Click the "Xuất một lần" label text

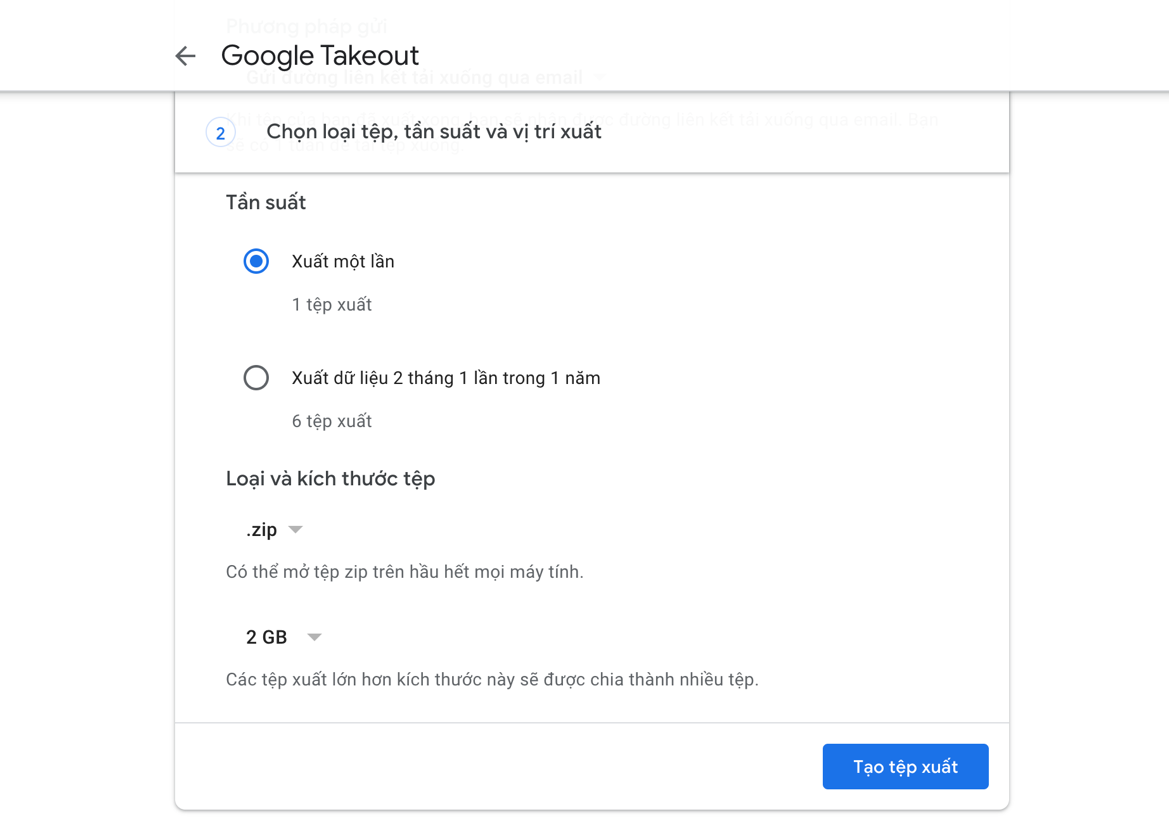[x=343, y=262]
